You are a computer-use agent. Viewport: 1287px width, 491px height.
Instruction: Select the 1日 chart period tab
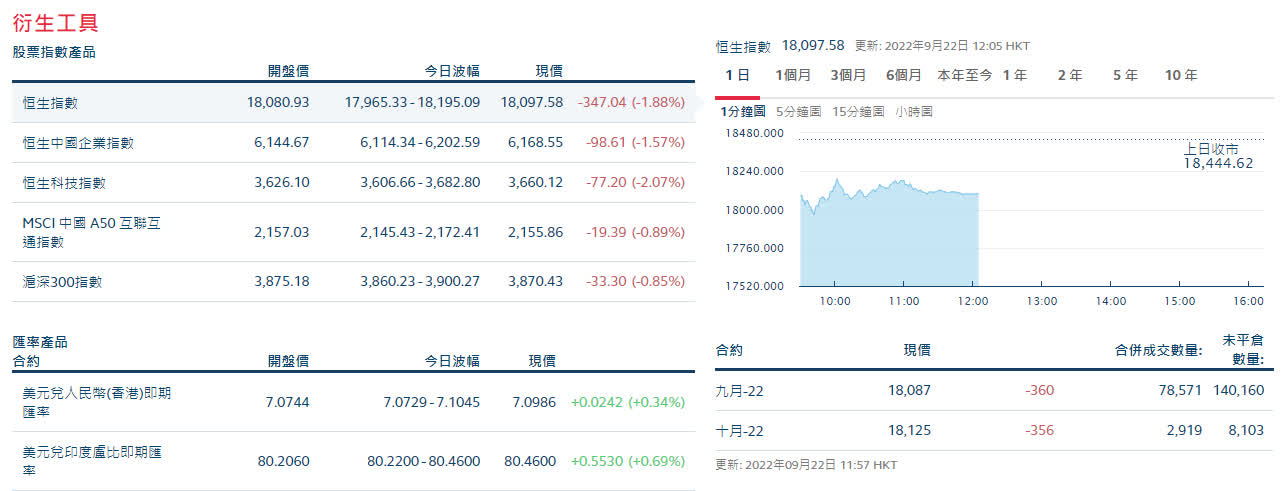pyautogui.click(x=737, y=76)
